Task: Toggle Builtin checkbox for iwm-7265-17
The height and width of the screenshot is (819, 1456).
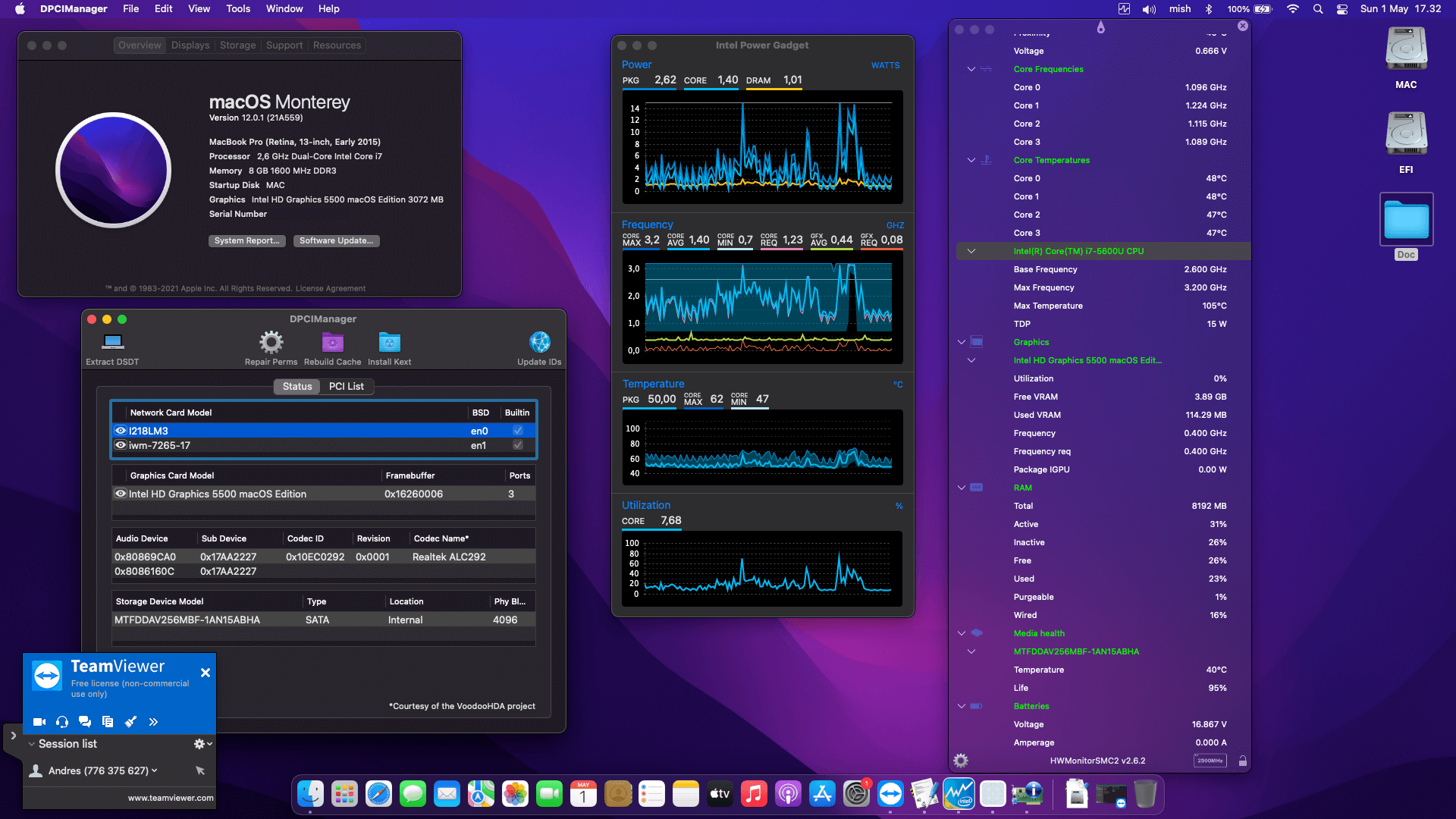Action: 518,445
